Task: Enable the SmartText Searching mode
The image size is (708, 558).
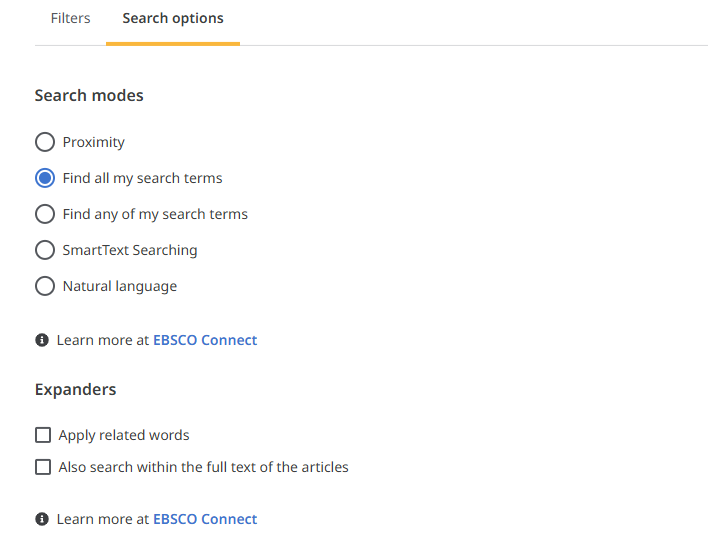Action: (x=45, y=250)
